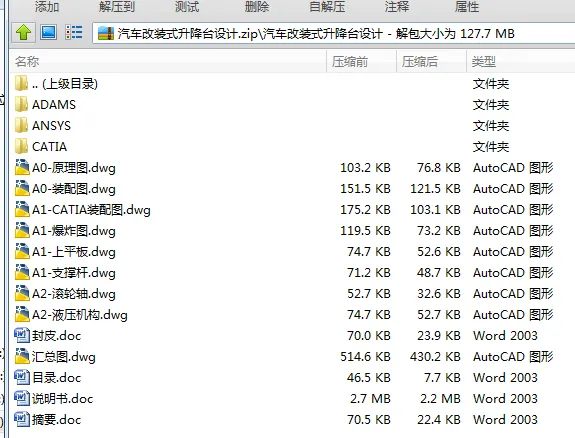Click the 注释 toolbar button
This screenshot has width=575, height=438.
pyautogui.click(x=397, y=7)
